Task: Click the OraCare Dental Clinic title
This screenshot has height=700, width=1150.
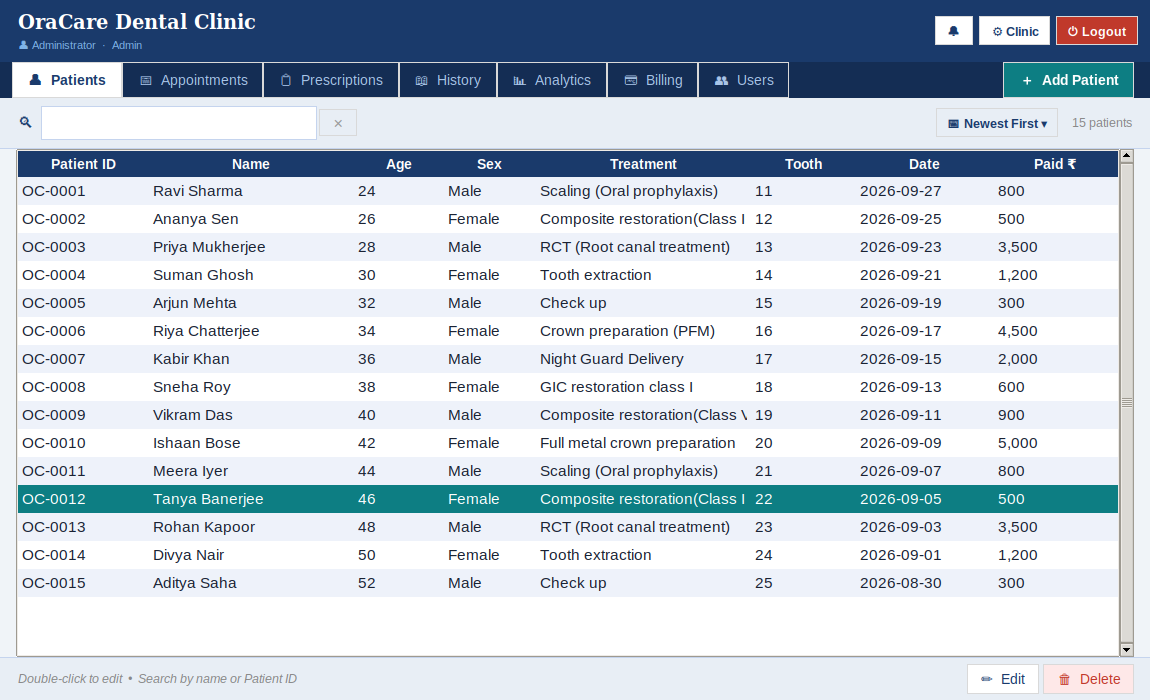Action: point(136,21)
